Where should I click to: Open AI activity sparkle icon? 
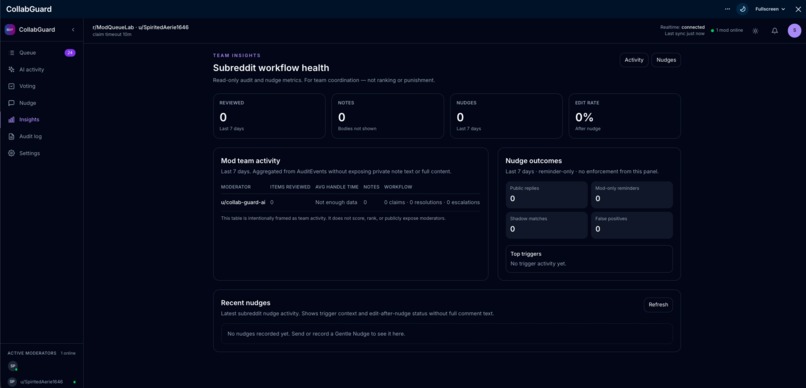coord(12,69)
